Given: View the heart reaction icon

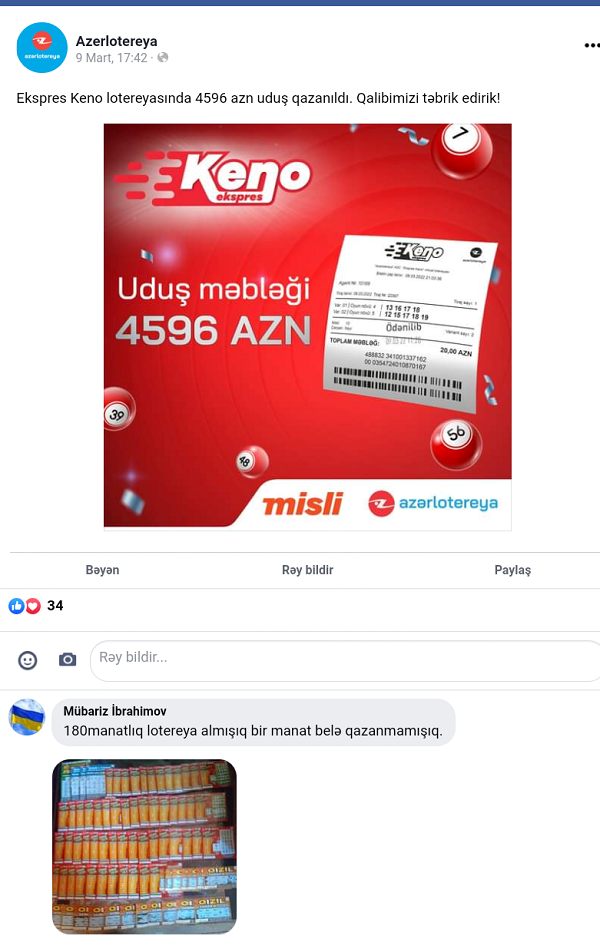Looking at the screenshot, I should point(33,605).
